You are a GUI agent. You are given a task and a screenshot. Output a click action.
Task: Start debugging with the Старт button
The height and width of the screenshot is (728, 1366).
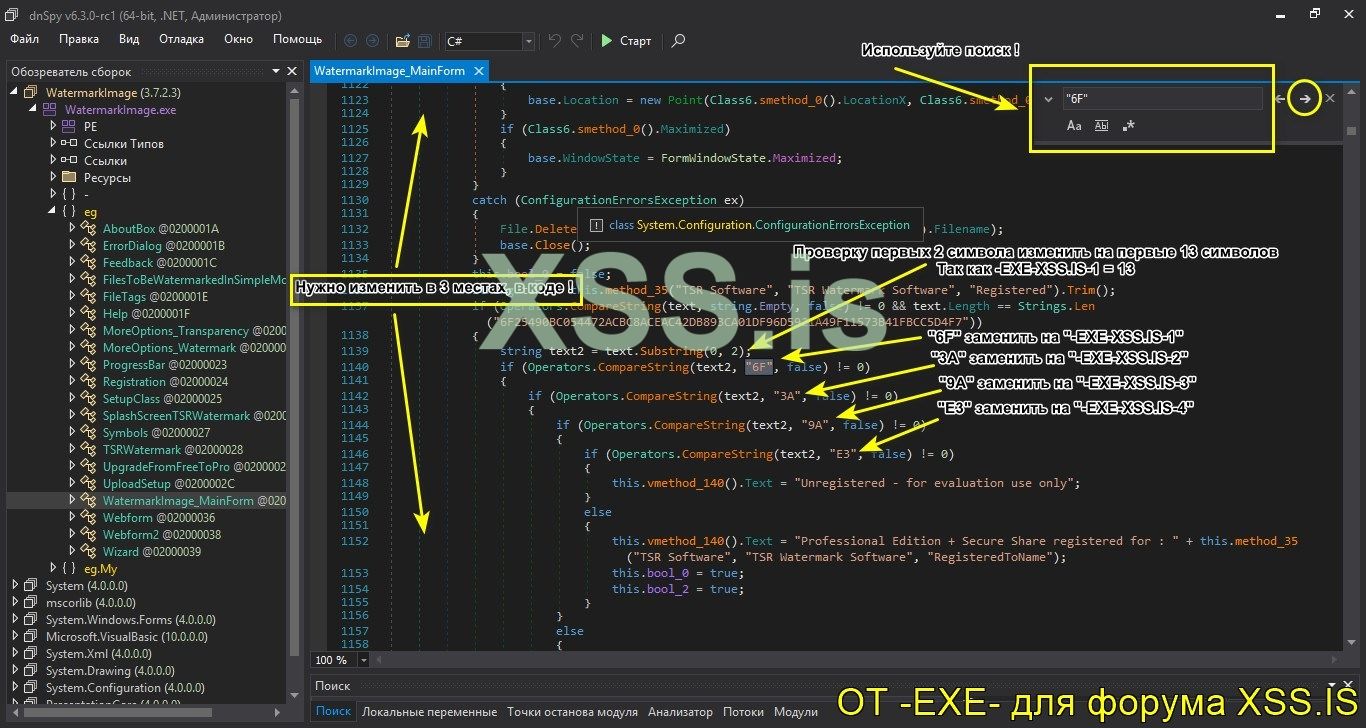626,41
